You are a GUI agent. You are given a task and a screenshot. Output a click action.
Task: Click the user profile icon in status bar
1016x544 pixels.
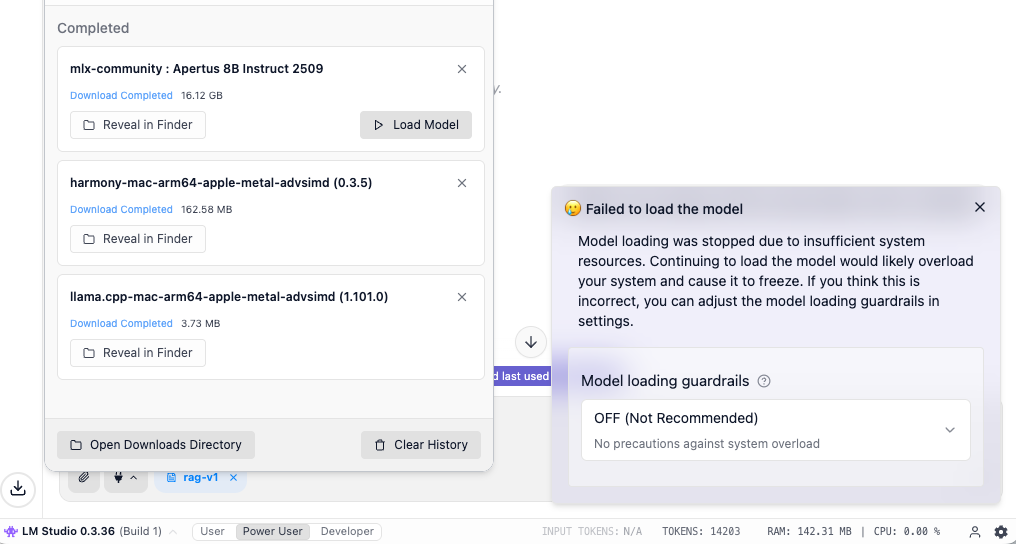click(x=975, y=532)
